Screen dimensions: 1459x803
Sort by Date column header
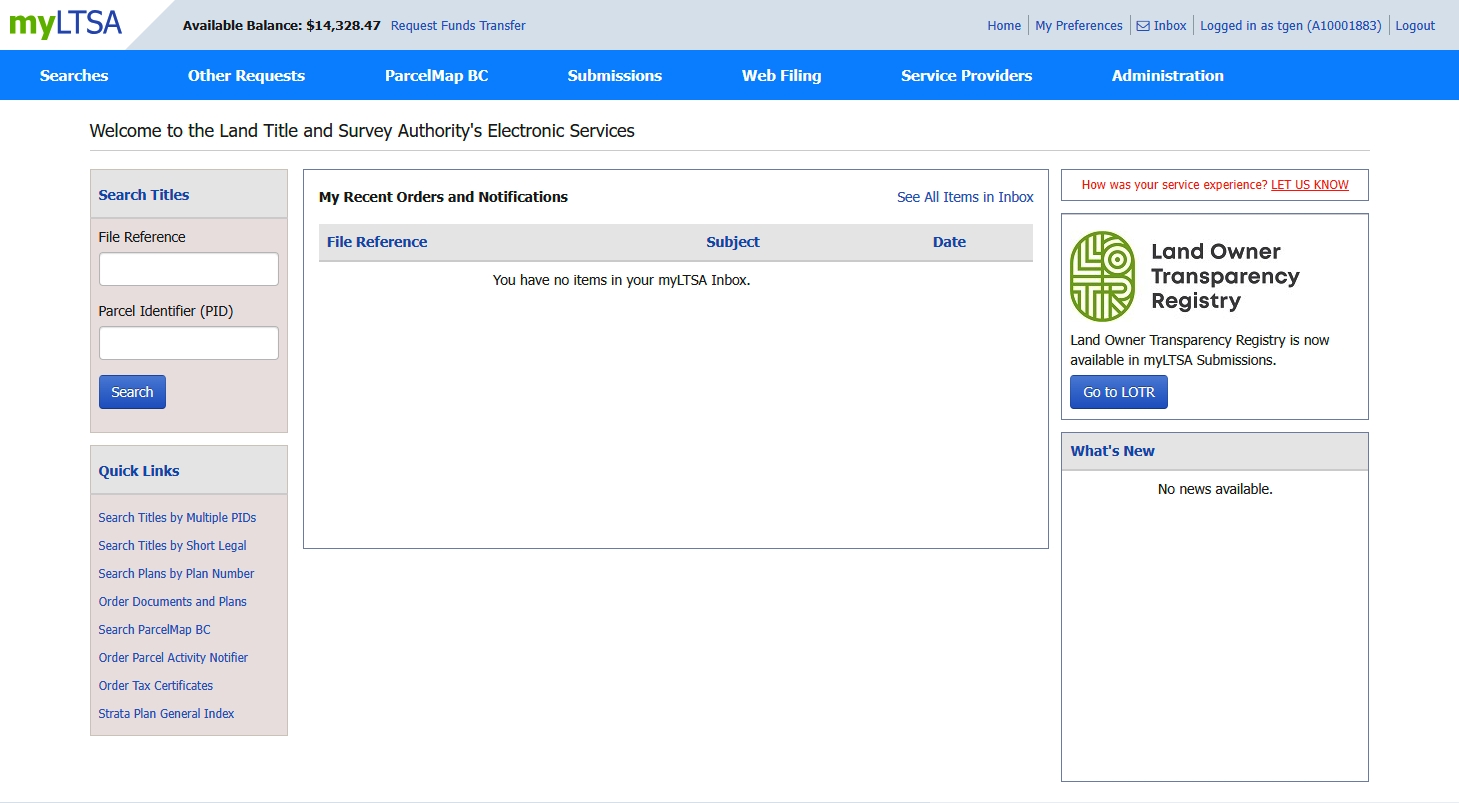949,242
